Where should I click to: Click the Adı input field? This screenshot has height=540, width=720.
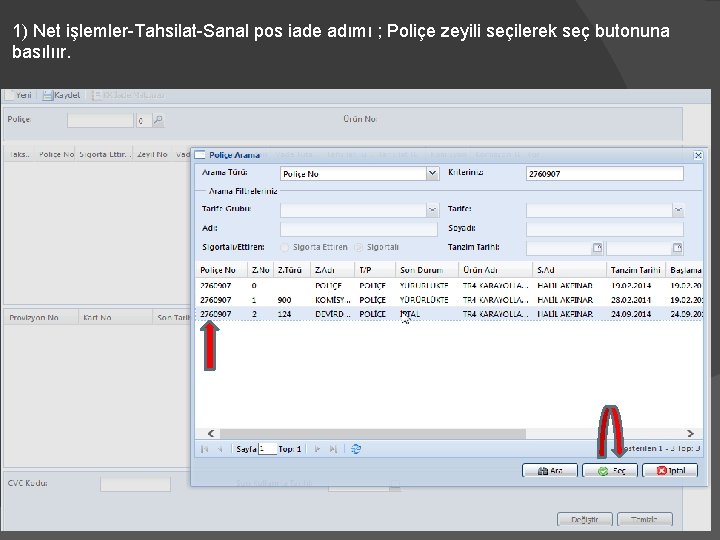359,229
